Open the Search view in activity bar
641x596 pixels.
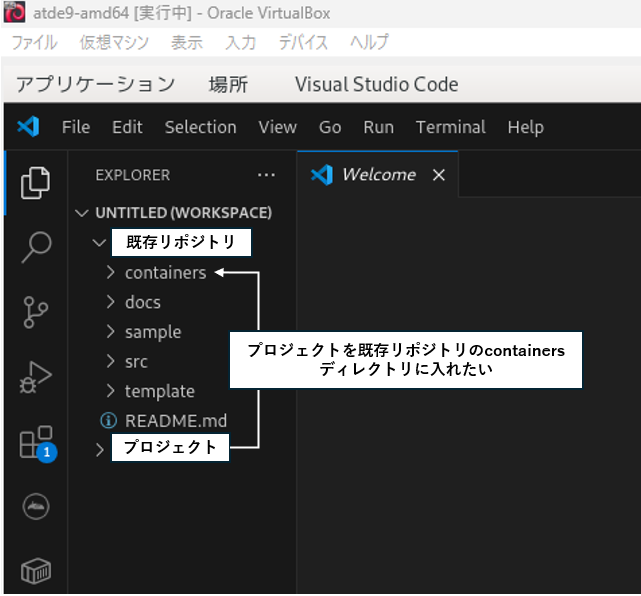35,246
